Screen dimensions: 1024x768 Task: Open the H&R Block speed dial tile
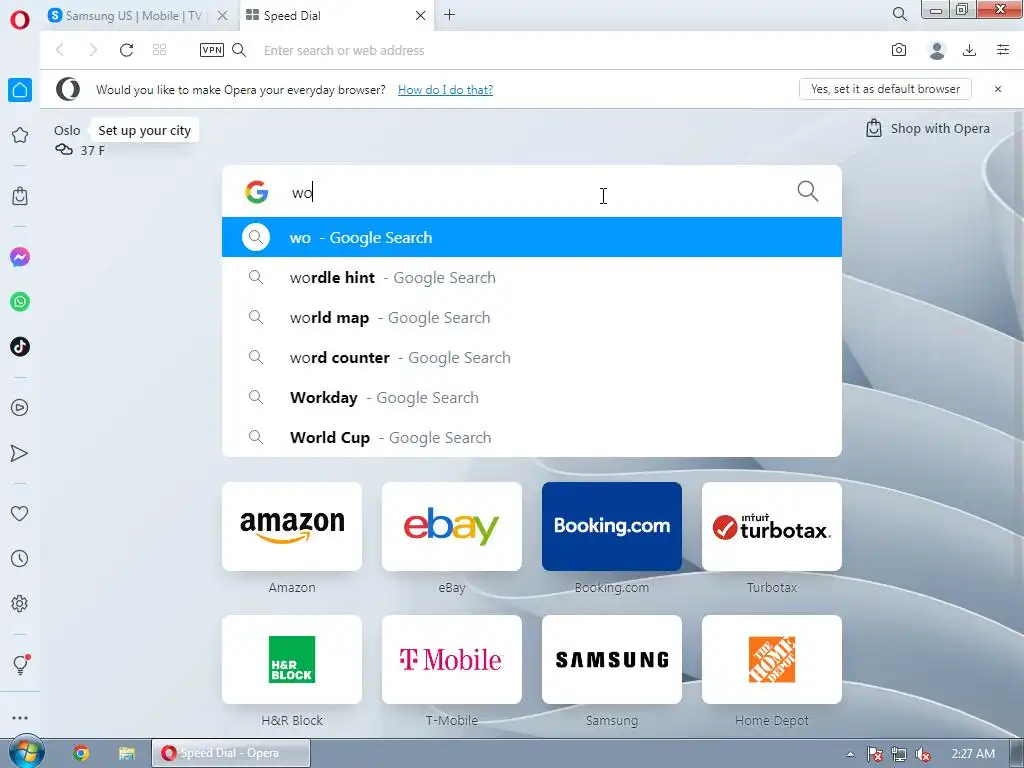coord(292,660)
